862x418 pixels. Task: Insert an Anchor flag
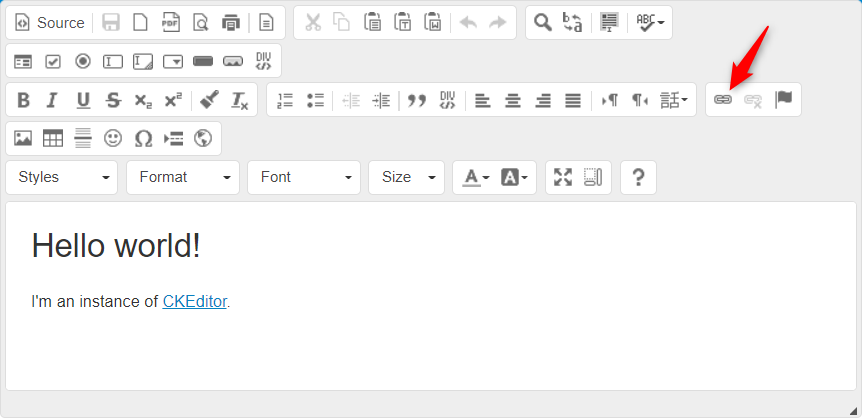pyautogui.click(x=783, y=100)
